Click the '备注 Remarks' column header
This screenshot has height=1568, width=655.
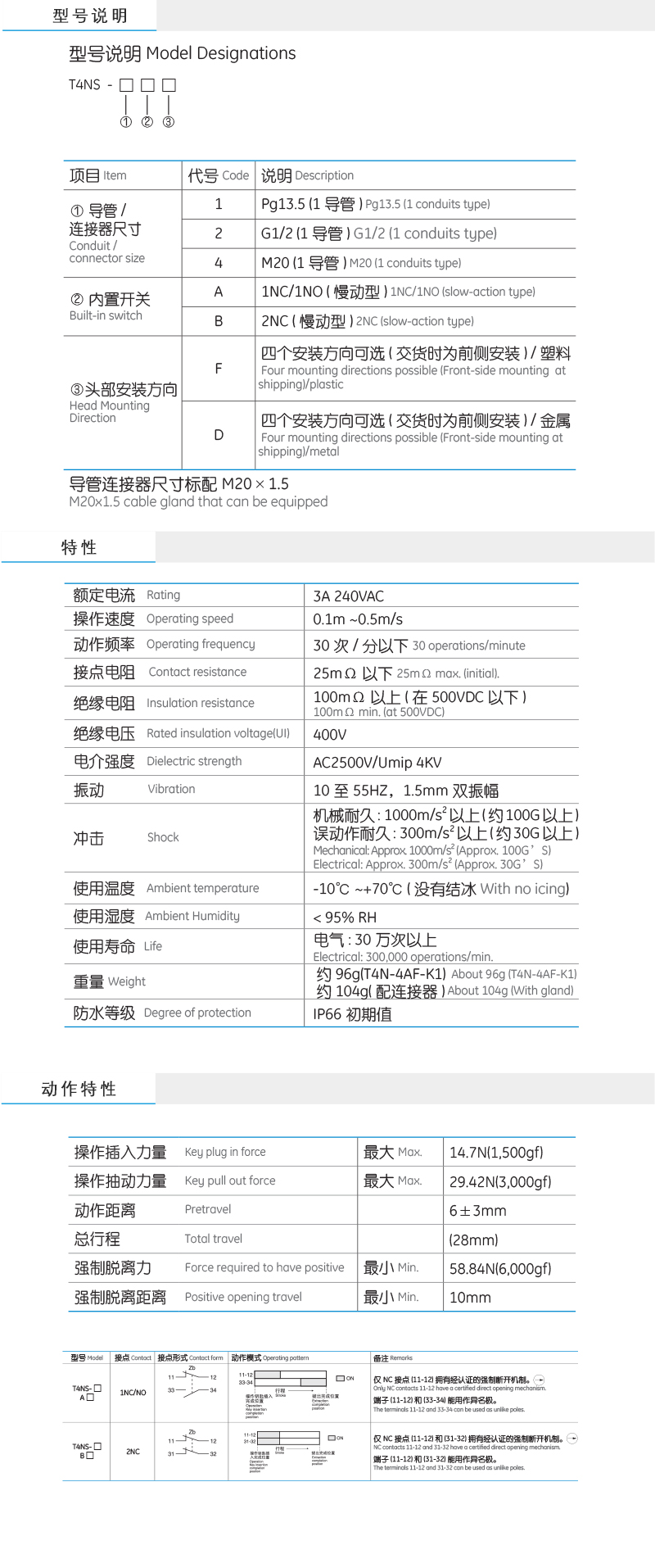[393, 1358]
